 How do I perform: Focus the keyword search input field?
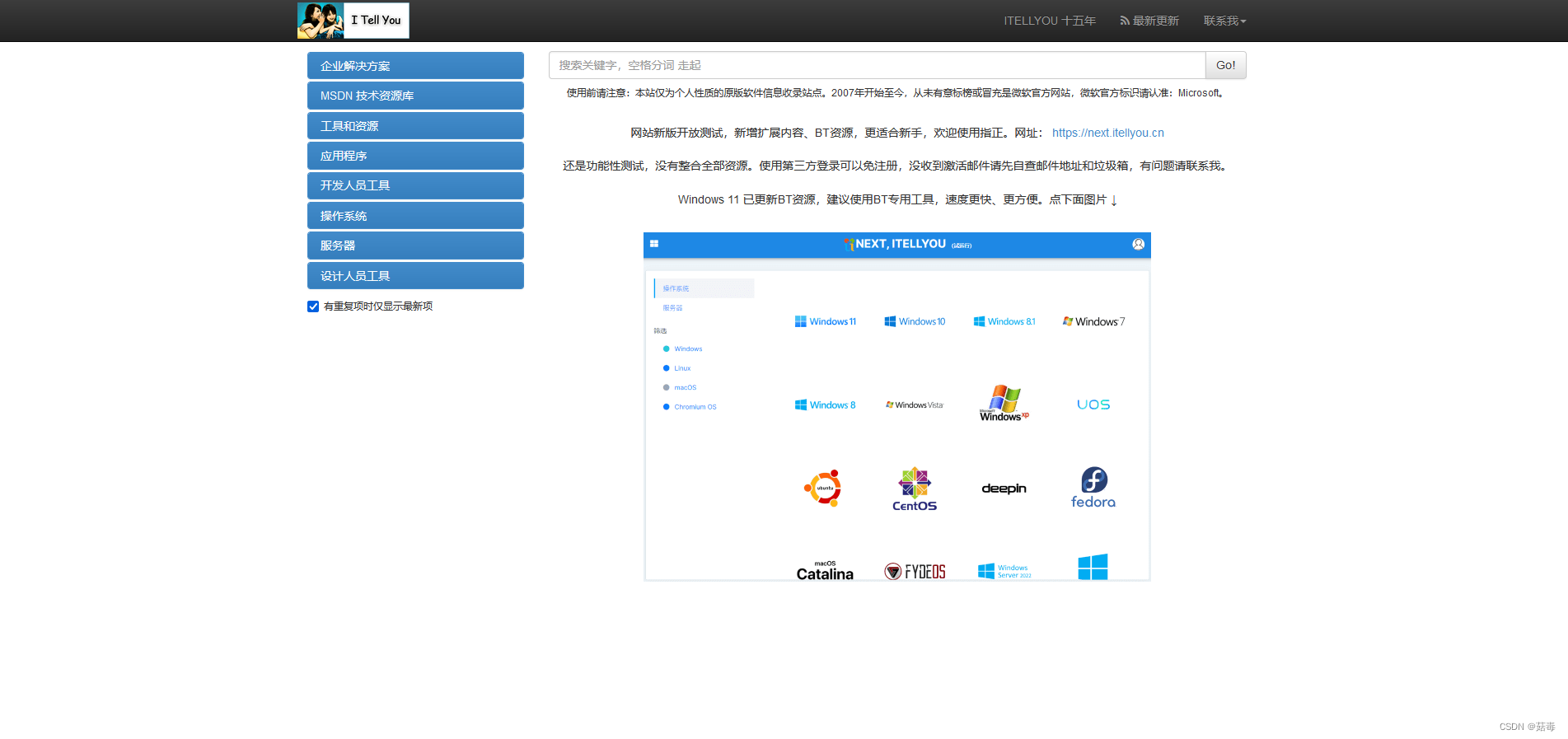click(x=877, y=65)
